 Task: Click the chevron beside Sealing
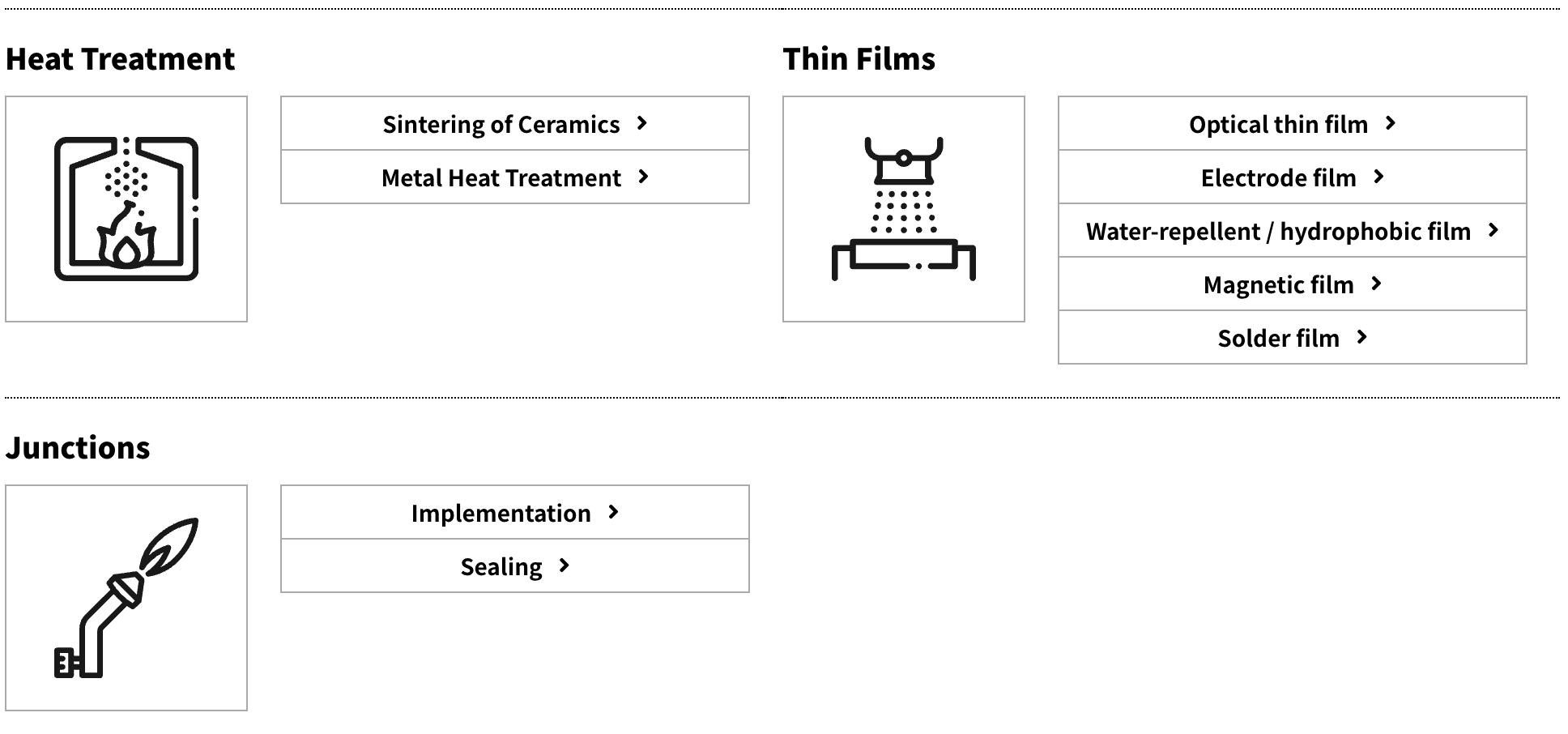[x=565, y=565]
